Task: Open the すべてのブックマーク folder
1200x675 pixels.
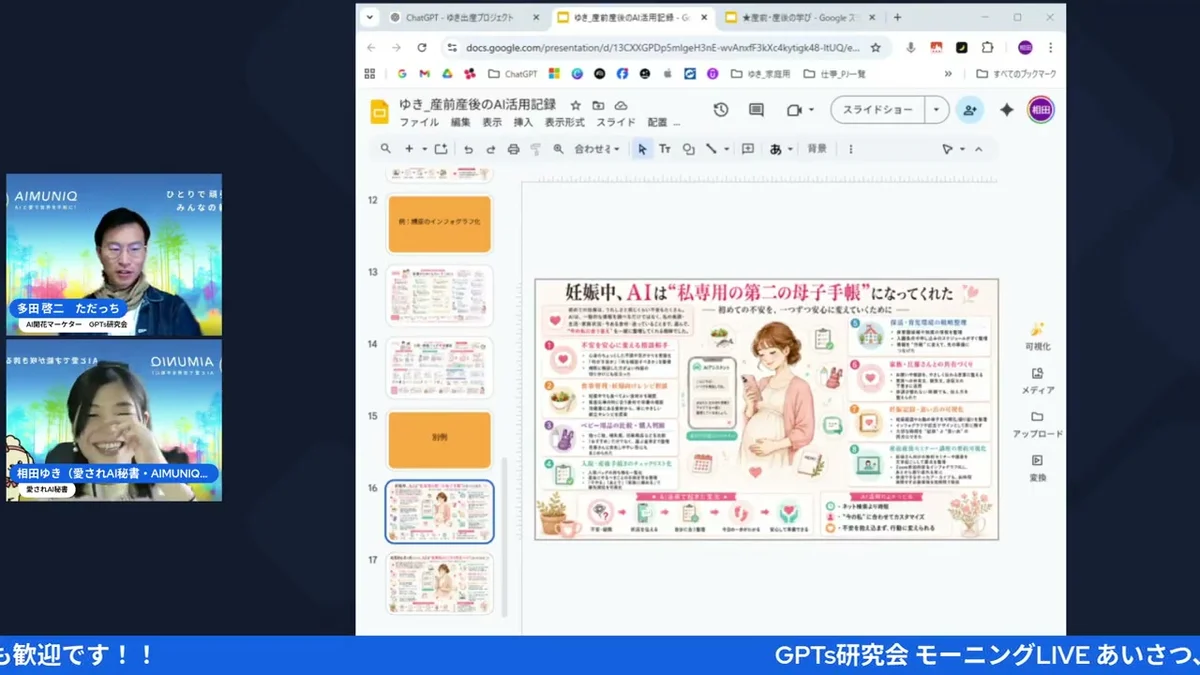Action: pos(1016,74)
